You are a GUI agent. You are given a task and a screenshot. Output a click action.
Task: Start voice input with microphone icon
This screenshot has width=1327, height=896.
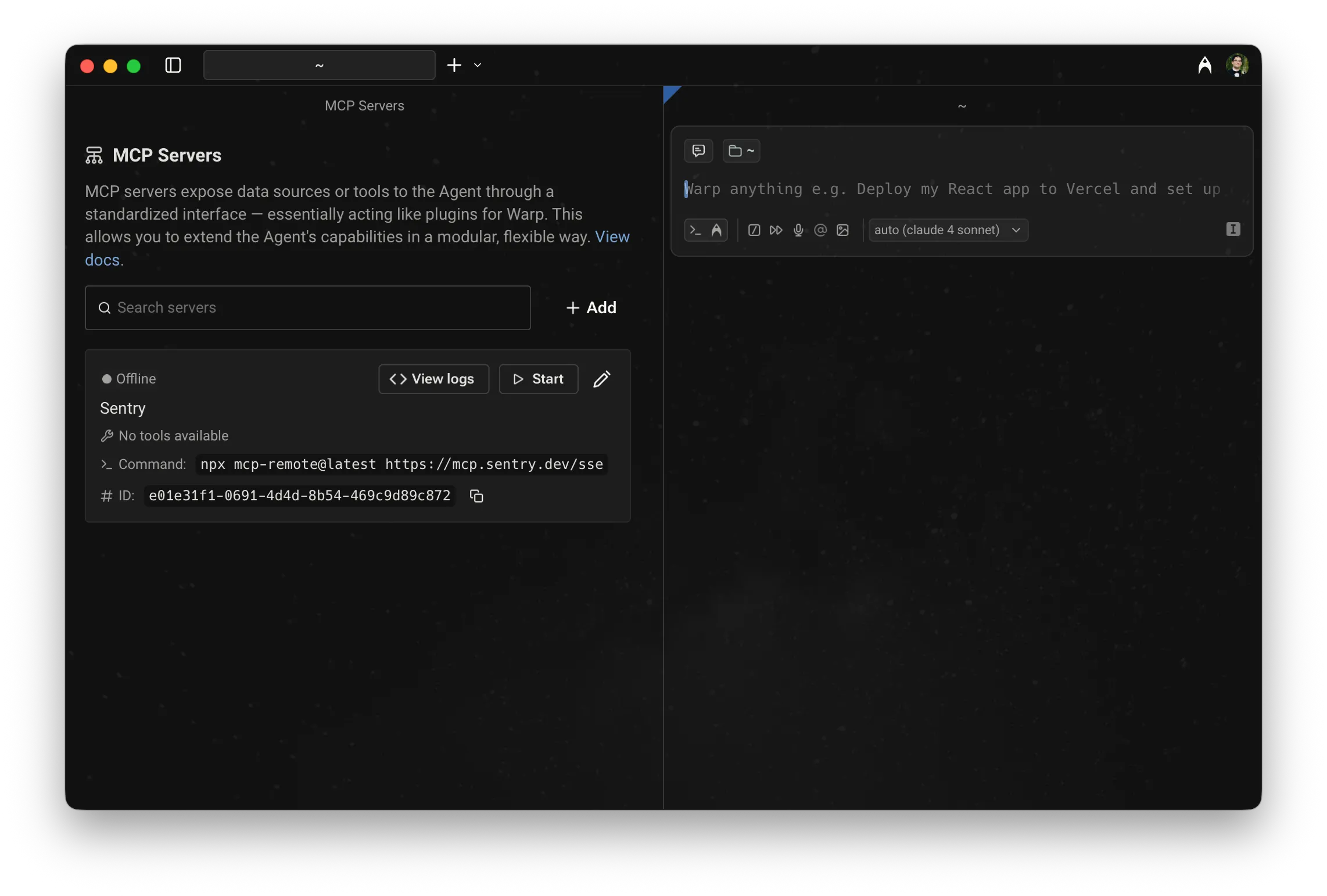[798, 230]
